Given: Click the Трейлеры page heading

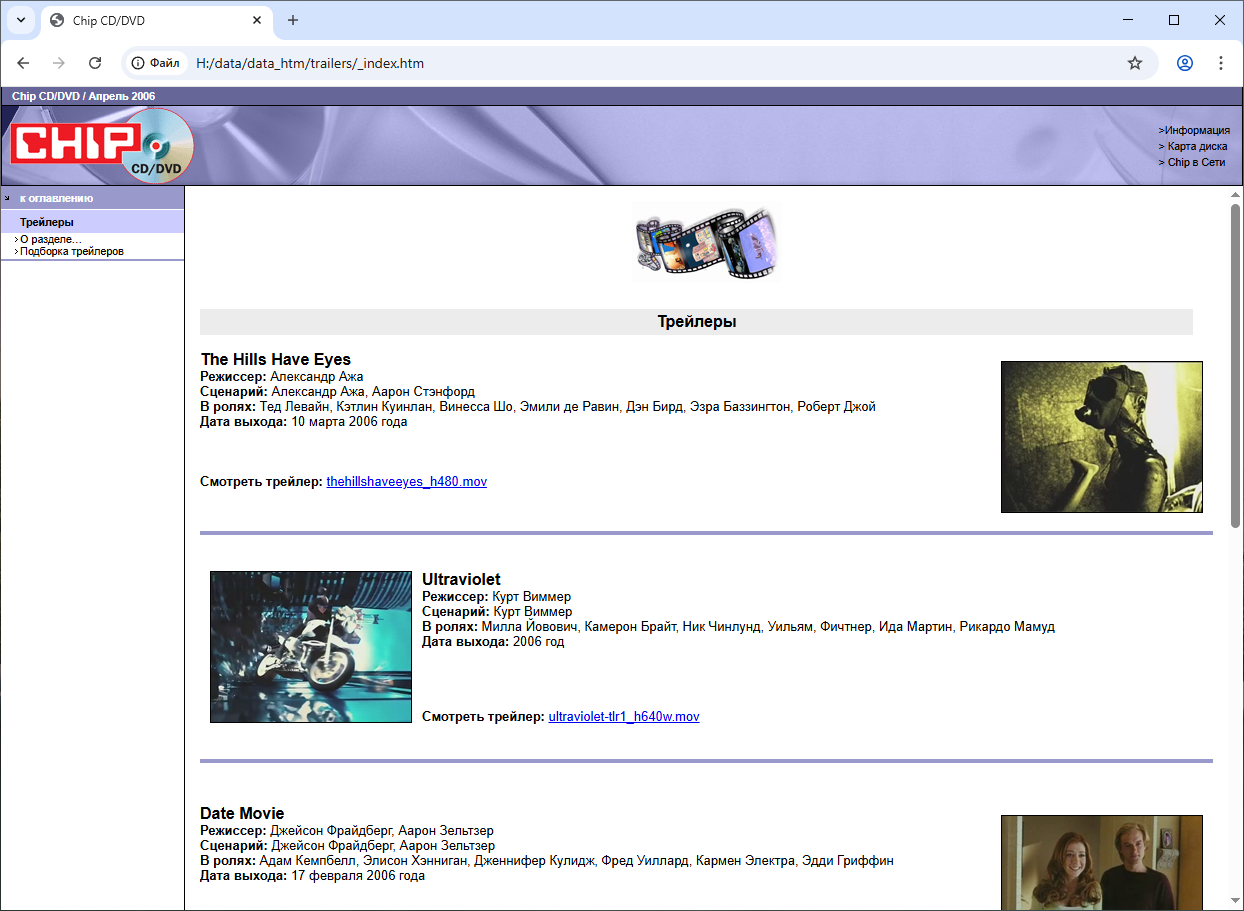Looking at the screenshot, I should pyautogui.click(x=697, y=322).
